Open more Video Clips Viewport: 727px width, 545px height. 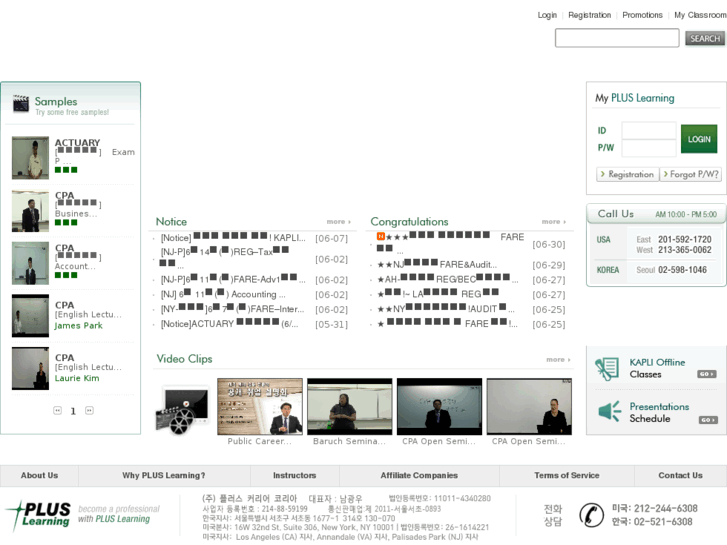pos(558,359)
